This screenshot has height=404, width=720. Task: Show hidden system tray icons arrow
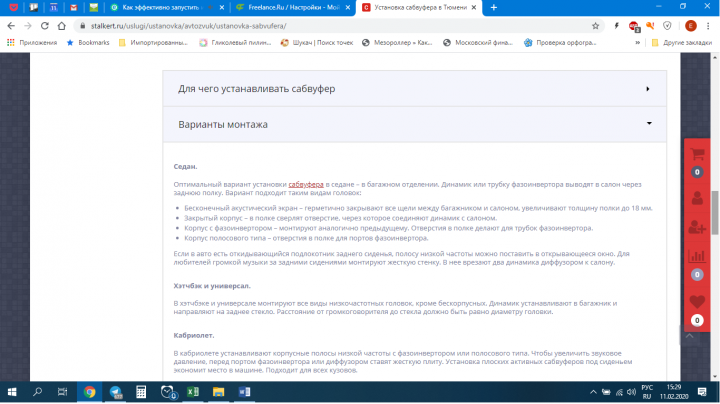pyautogui.click(x=593, y=392)
